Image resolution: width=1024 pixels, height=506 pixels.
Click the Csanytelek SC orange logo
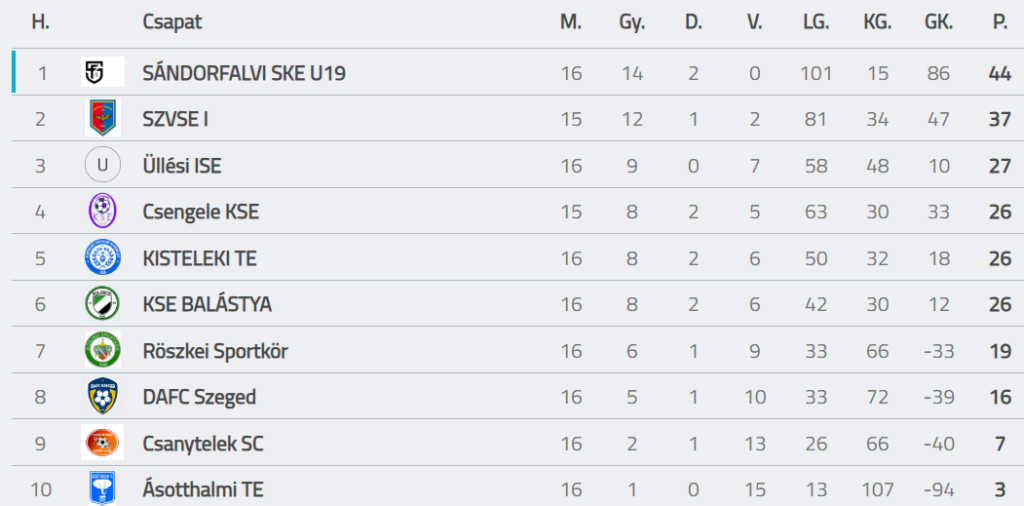102,443
